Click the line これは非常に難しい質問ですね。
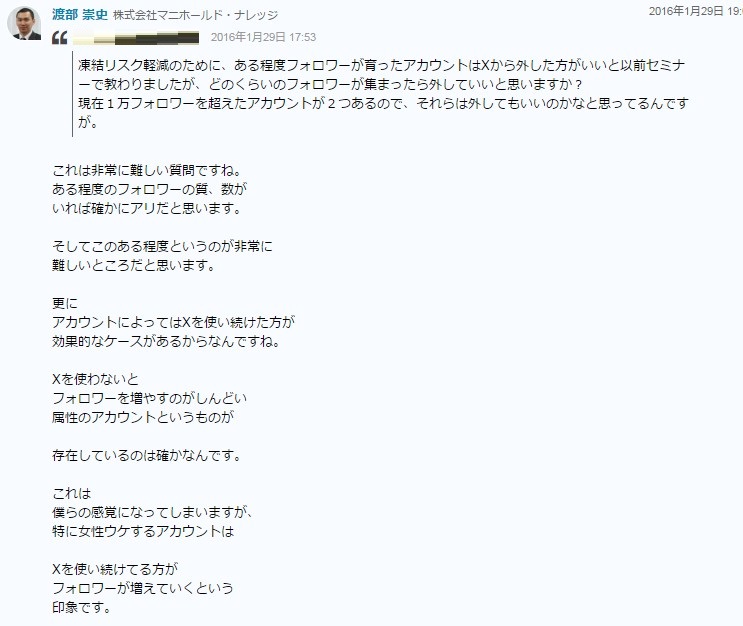This screenshot has height=626, width=743. coord(148,170)
